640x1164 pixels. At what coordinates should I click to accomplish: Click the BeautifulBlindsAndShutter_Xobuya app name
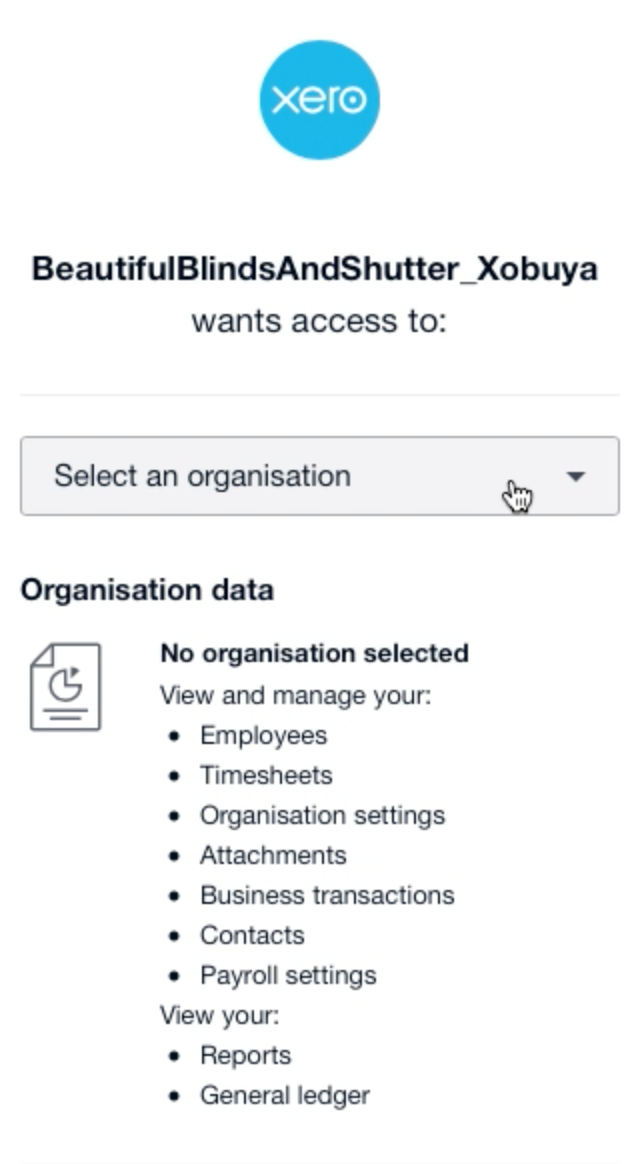click(x=314, y=269)
